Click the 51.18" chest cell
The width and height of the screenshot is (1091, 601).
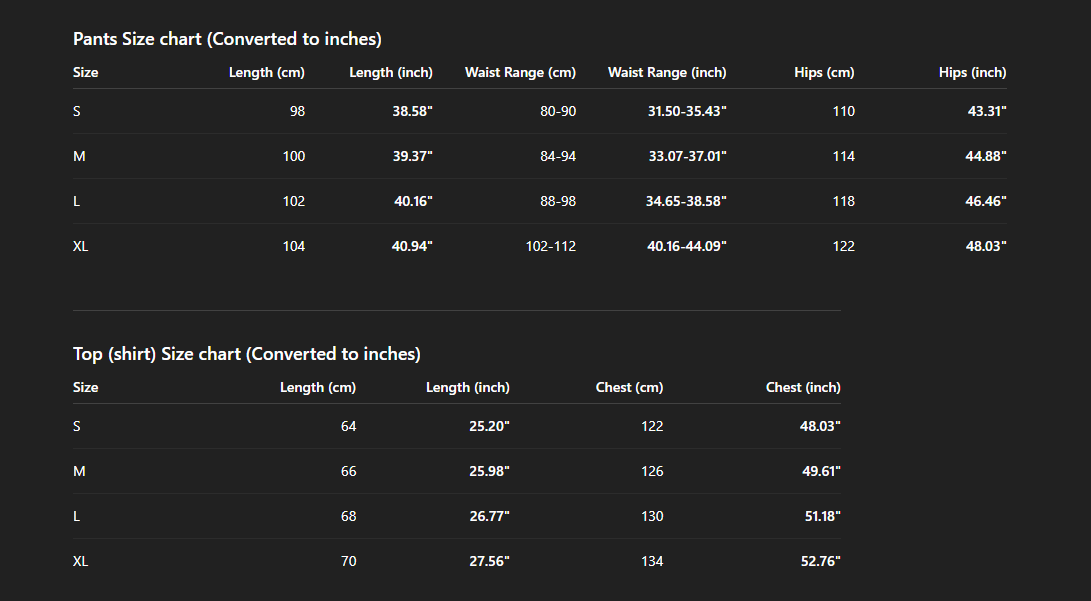(820, 517)
